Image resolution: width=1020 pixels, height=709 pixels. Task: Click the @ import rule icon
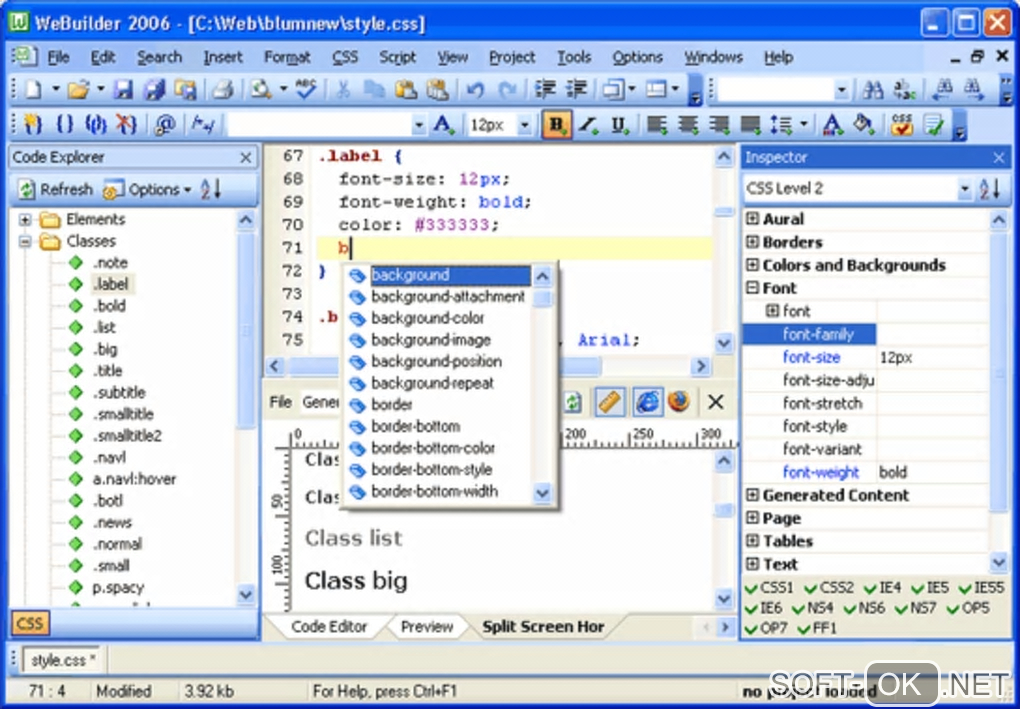click(x=165, y=124)
